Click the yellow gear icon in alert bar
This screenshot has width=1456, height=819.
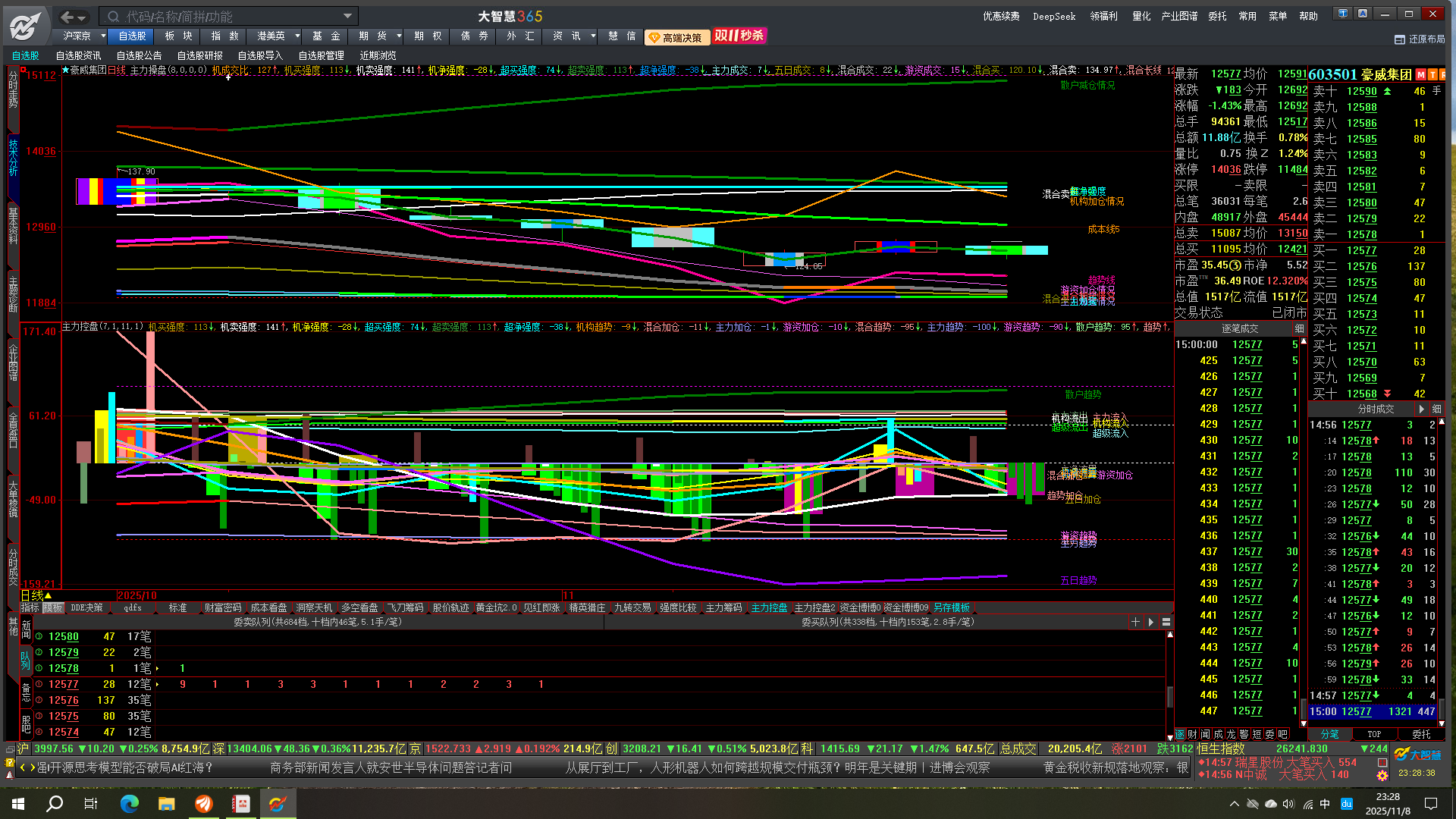pyautogui.click(x=1382, y=775)
